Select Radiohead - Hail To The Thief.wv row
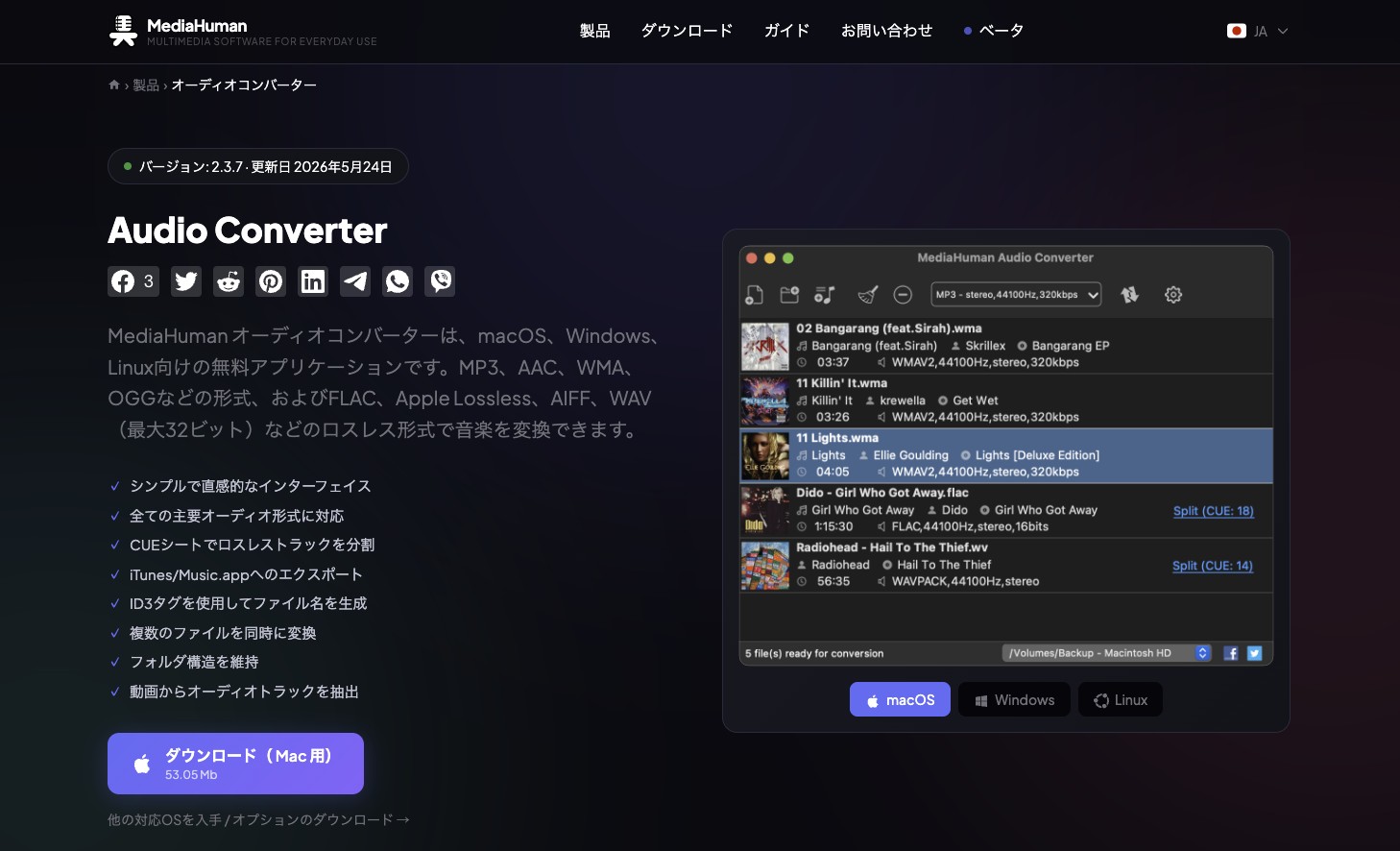 [1006, 565]
